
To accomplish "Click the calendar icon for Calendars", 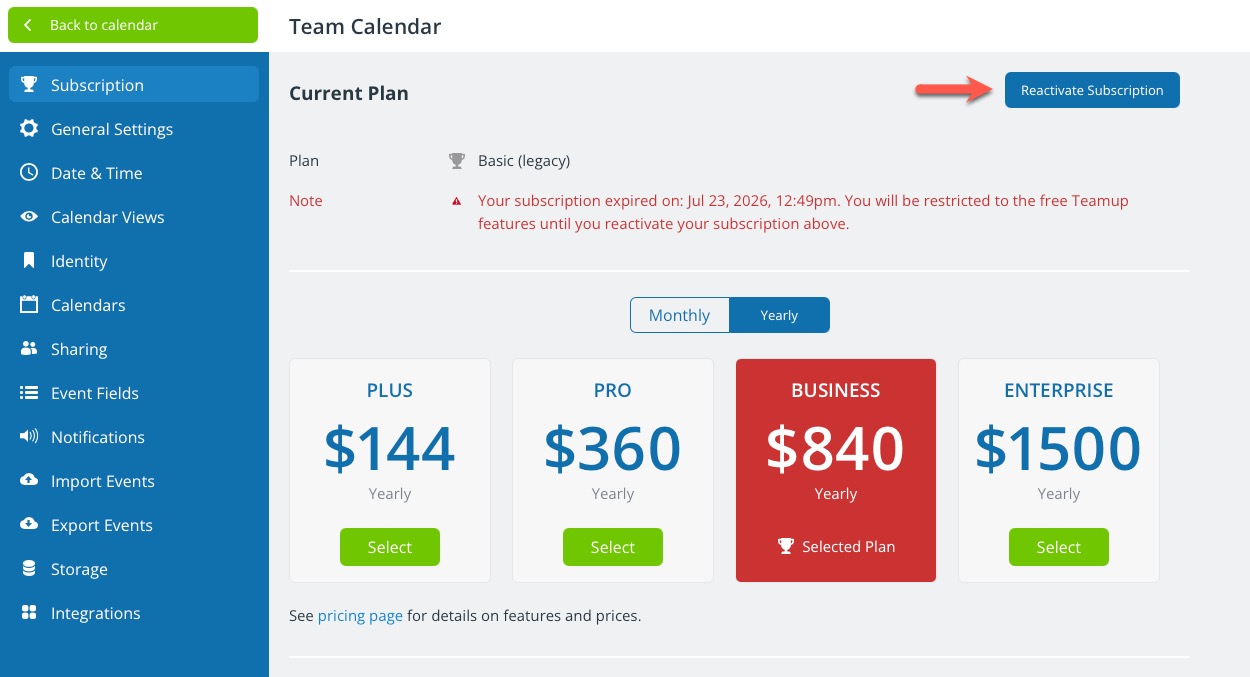I will 29,305.
